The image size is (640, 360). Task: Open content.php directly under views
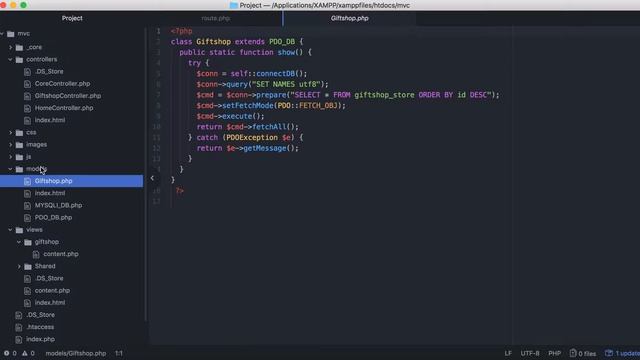pyautogui.click(x=52, y=291)
